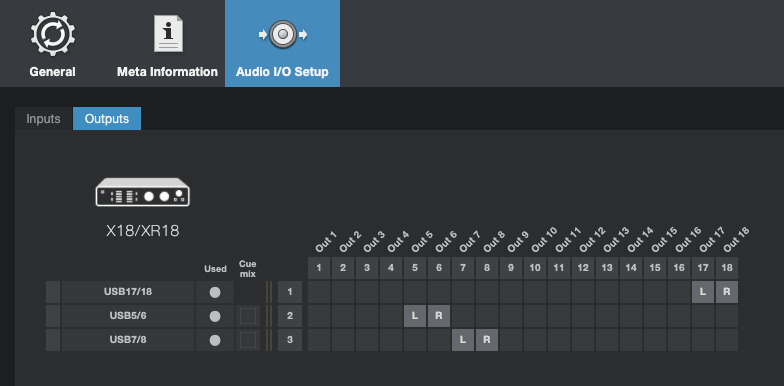Open the General settings gear icon
This screenshot has width=784, height=386.
point(52,34)
